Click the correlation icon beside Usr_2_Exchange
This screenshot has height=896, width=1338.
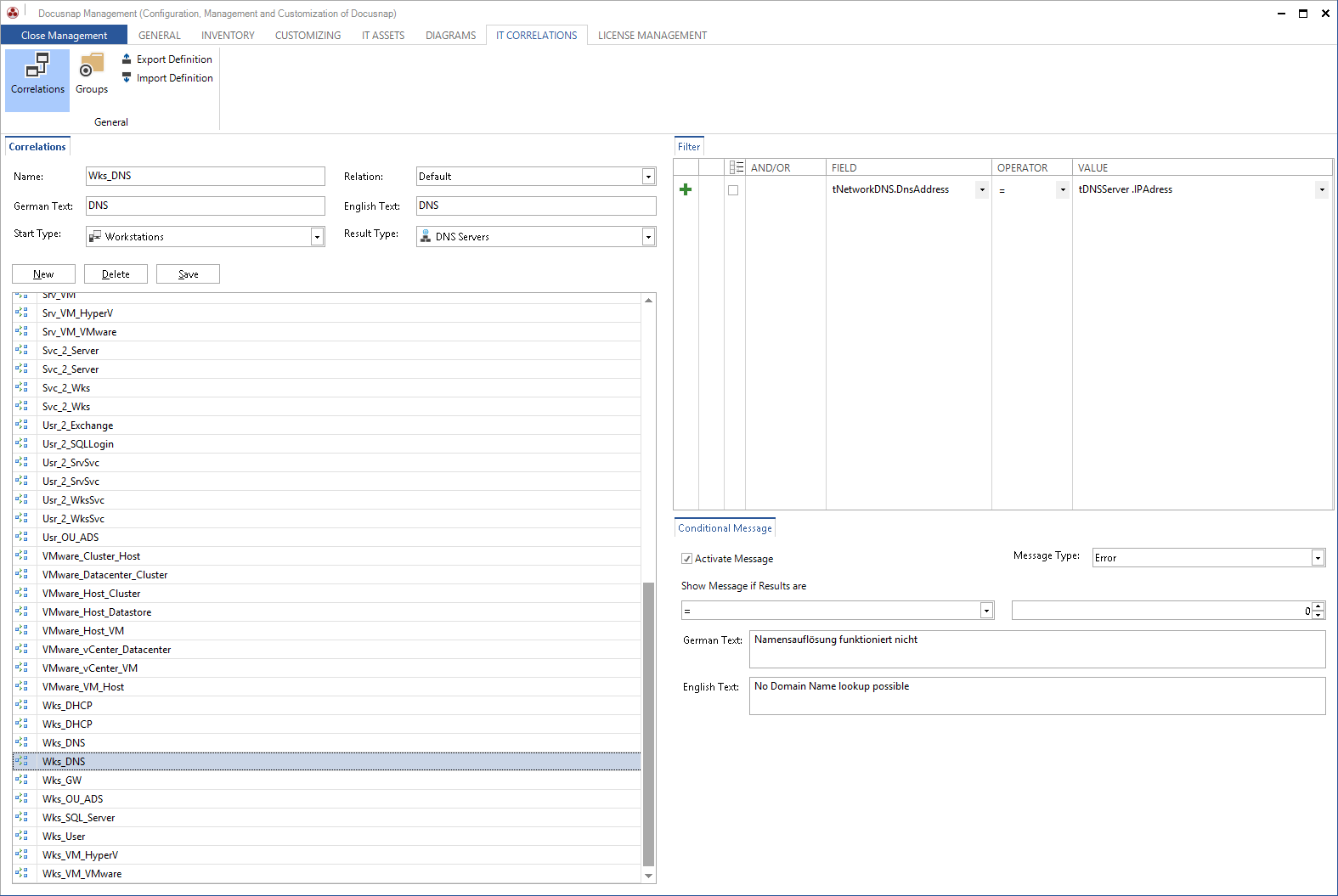tap(22, 425)
